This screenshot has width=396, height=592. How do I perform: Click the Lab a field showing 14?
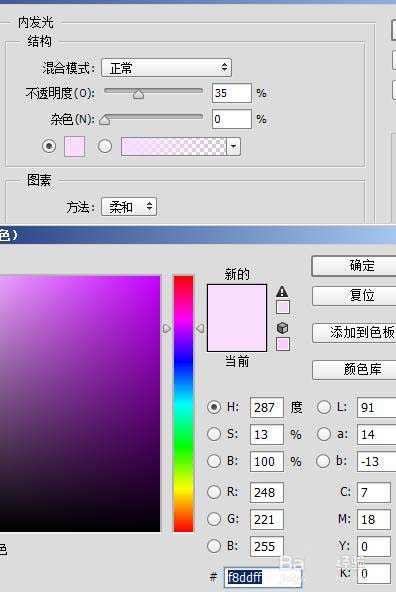(376, 434)
